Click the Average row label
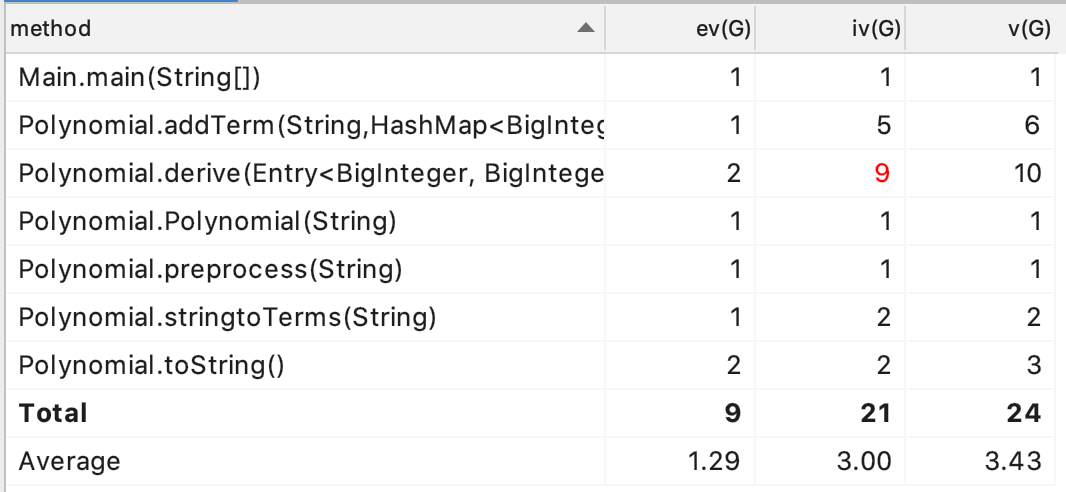Image resolution: width=1066 pixels, height=492 pixels. (x=69, y=461)
